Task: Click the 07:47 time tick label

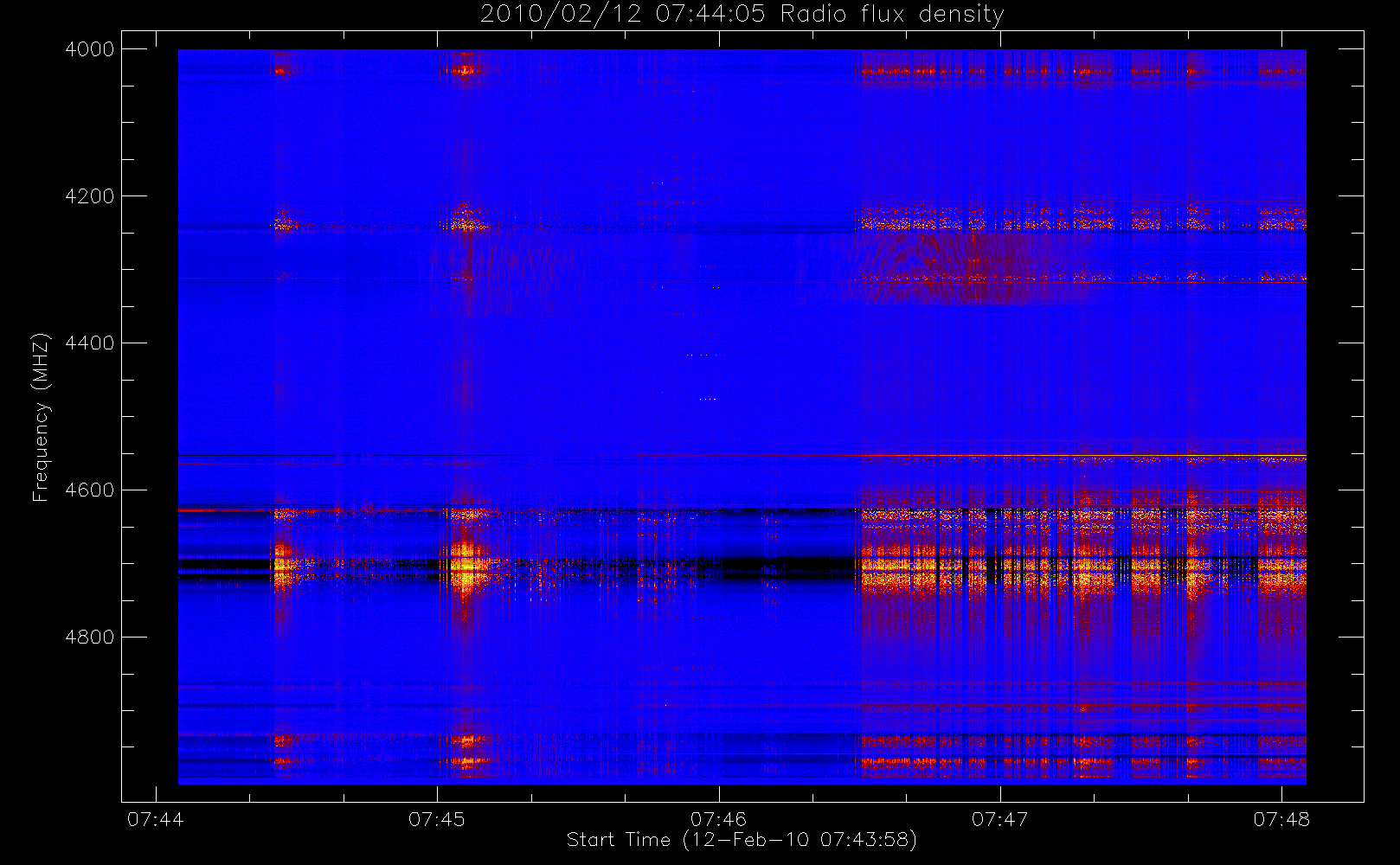Action: [x=1000, y=819]
